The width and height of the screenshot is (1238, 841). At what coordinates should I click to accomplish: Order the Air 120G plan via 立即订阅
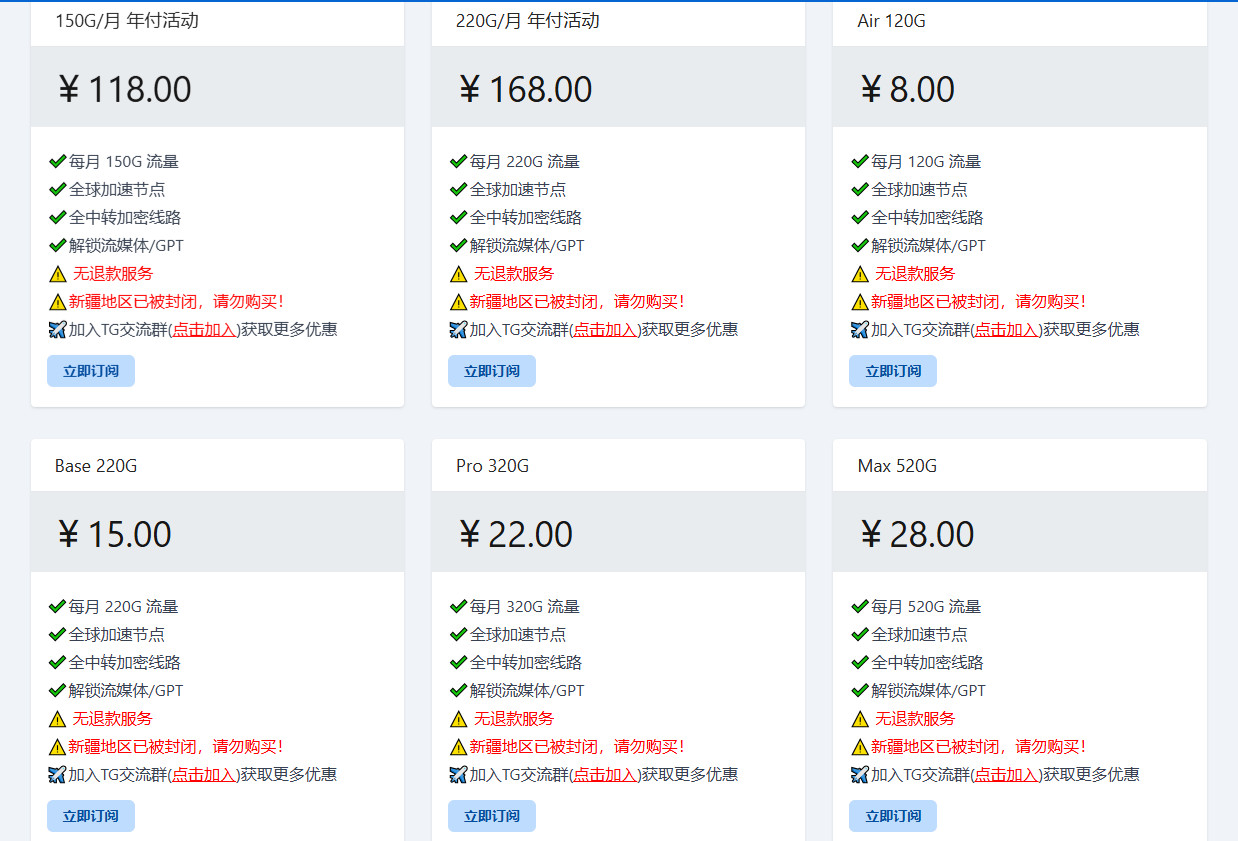point(892,371)
